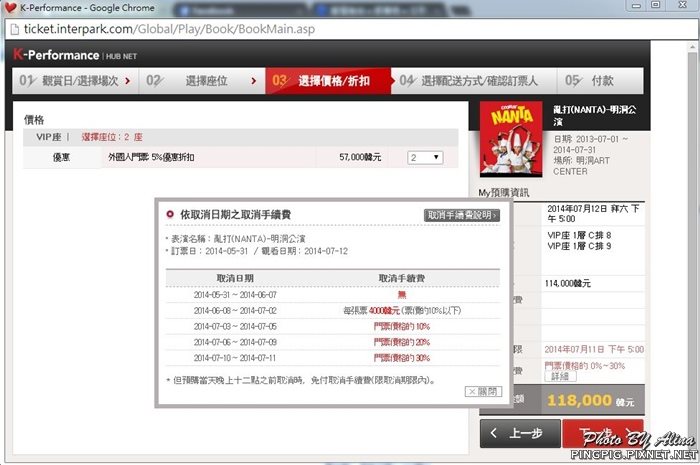Go to step 02 選擇座位 tab
The image size is (700, 465).
[x=202, y=81]
